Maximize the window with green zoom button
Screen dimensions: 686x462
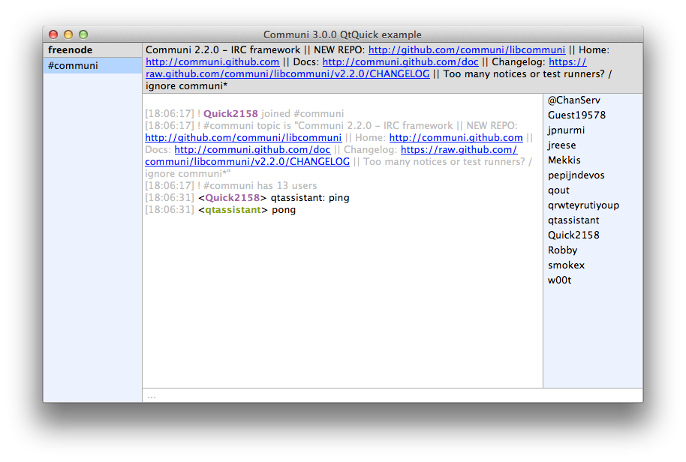(x=83, y=35)
